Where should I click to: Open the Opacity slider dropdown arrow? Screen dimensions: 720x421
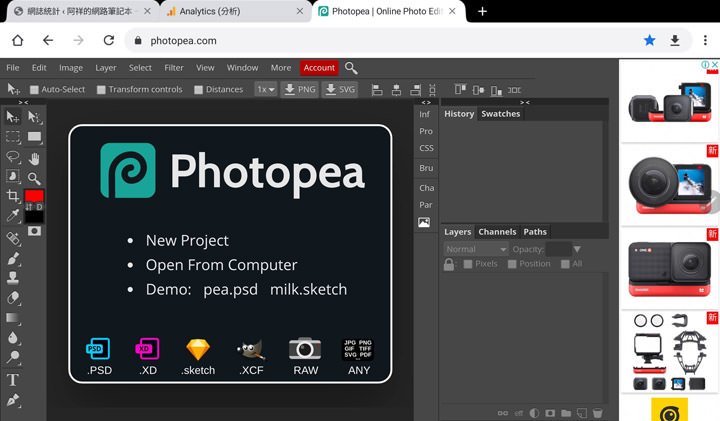coord(577,249)
